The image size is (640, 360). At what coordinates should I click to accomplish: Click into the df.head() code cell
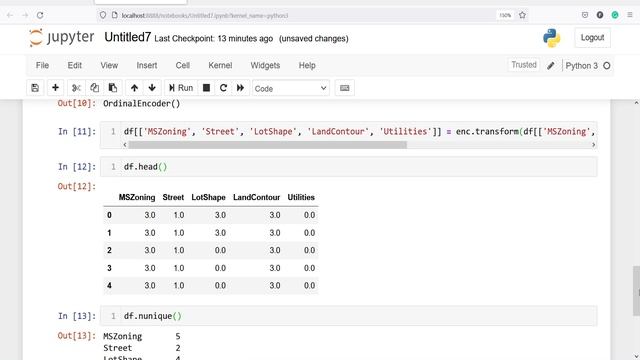(x=349, y=167)
